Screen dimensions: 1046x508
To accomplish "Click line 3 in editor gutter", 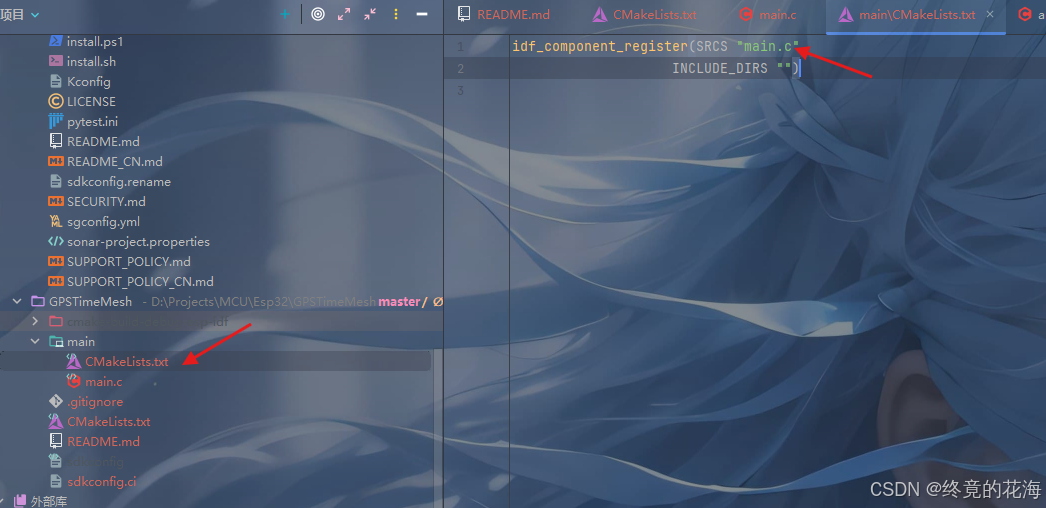I will pos(460,90).
